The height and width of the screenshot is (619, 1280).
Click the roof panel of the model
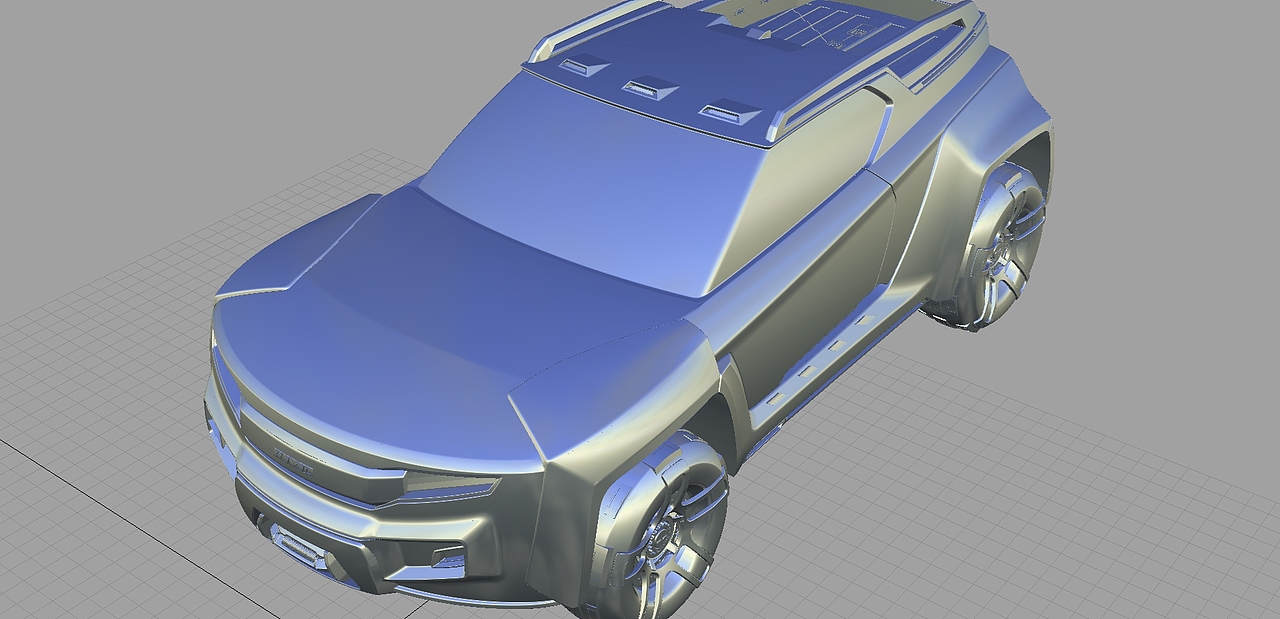click(x=800, y=40)
